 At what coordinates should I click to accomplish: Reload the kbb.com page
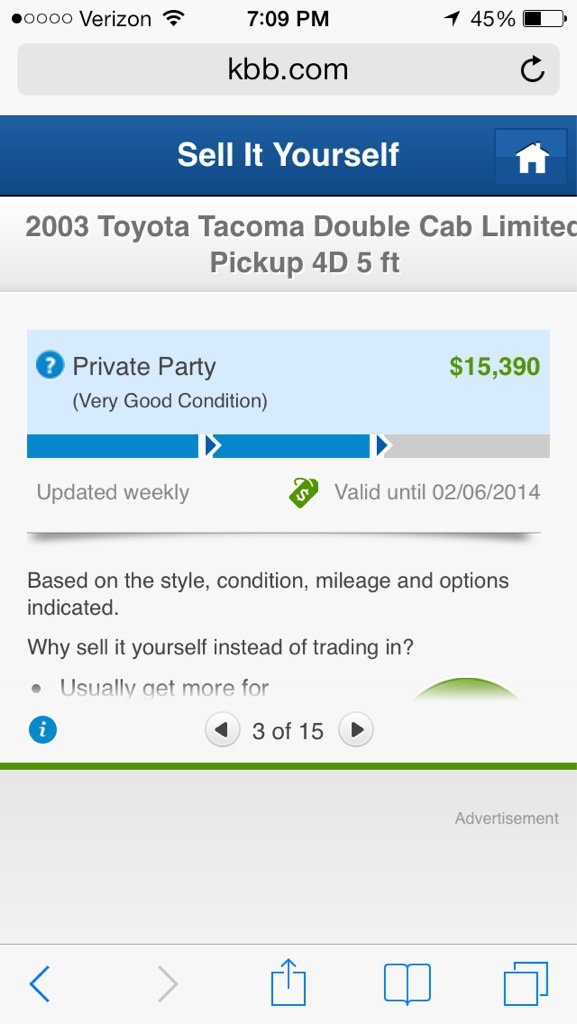pyautogui.click(x=532, y=69)
